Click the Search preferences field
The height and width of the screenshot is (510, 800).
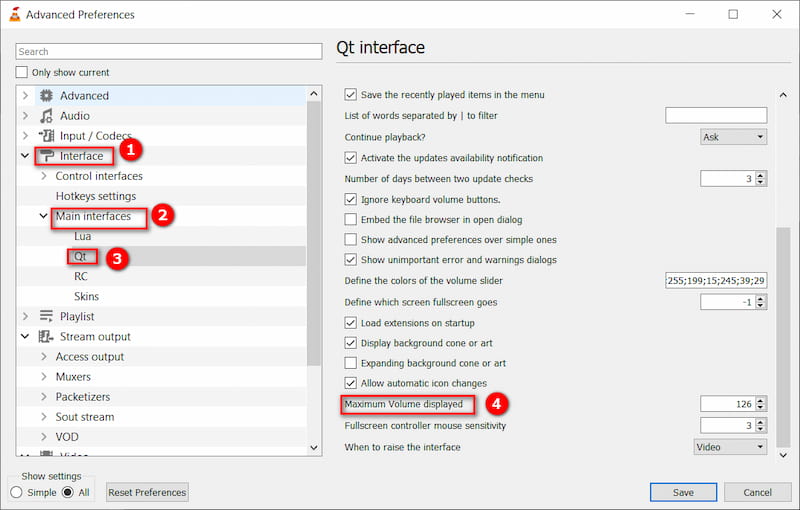pyautogui.click(x=168, y=51)
